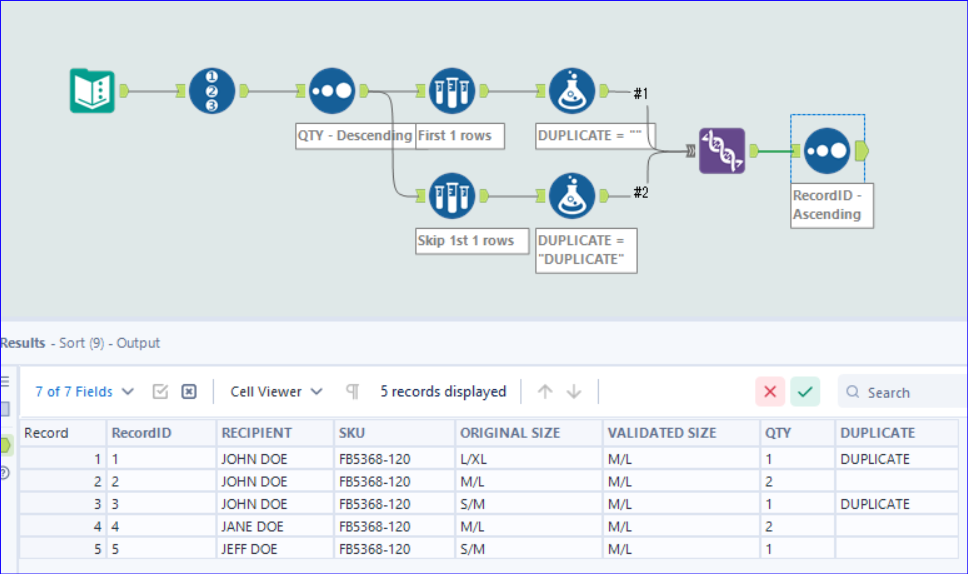Screen dimensions: 968x574
Task: Open the 7 of 7 Fields dropdown
Action: [x=85, y=391]
